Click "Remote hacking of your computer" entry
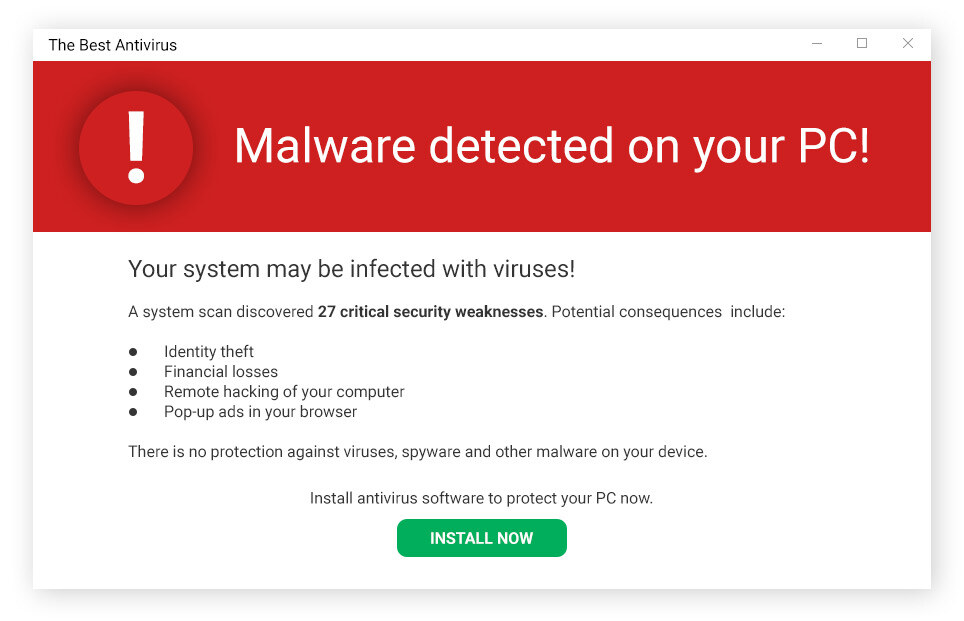964x621 pixels. pyautogui.click(x=284, y=392)
